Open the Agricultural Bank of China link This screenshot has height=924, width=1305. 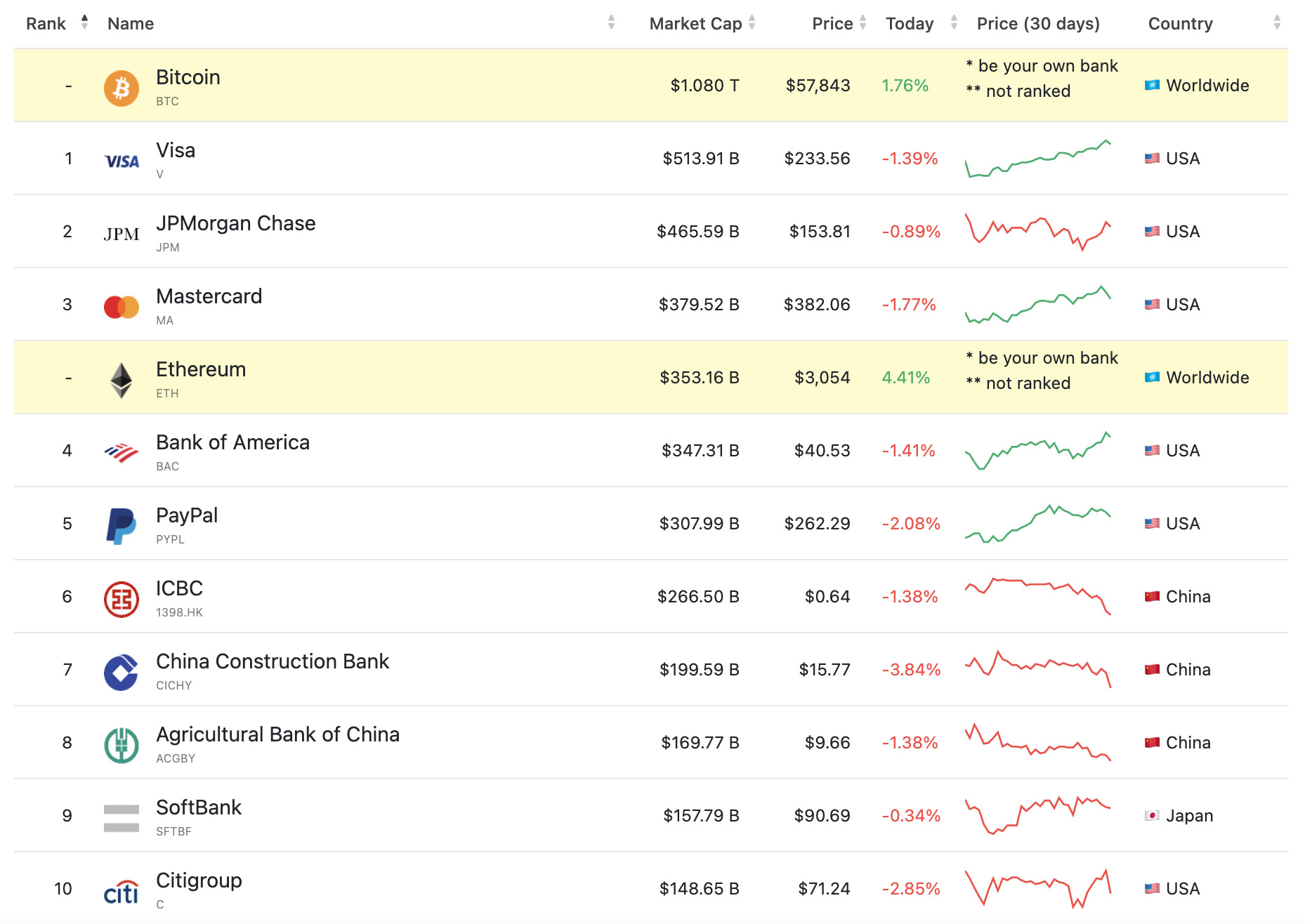point(278,734)
